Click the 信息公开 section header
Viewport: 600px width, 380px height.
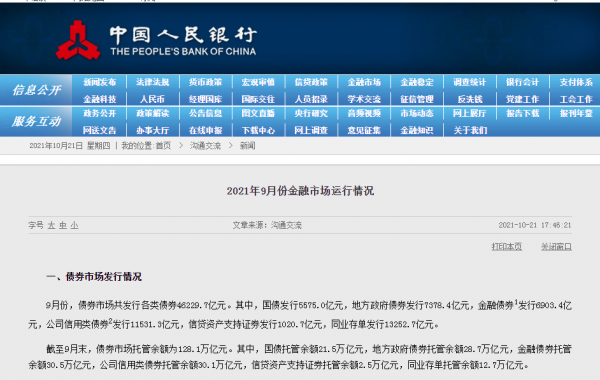point(36,90)
